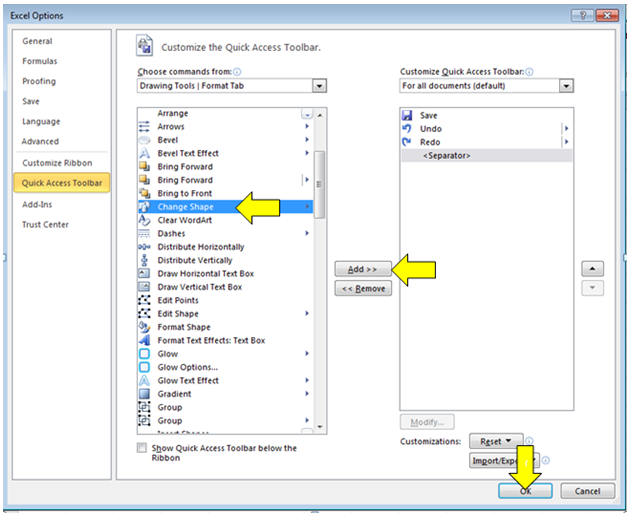Click the Arrows command icon
Screen dimensions: 631x514
(144, 126)
